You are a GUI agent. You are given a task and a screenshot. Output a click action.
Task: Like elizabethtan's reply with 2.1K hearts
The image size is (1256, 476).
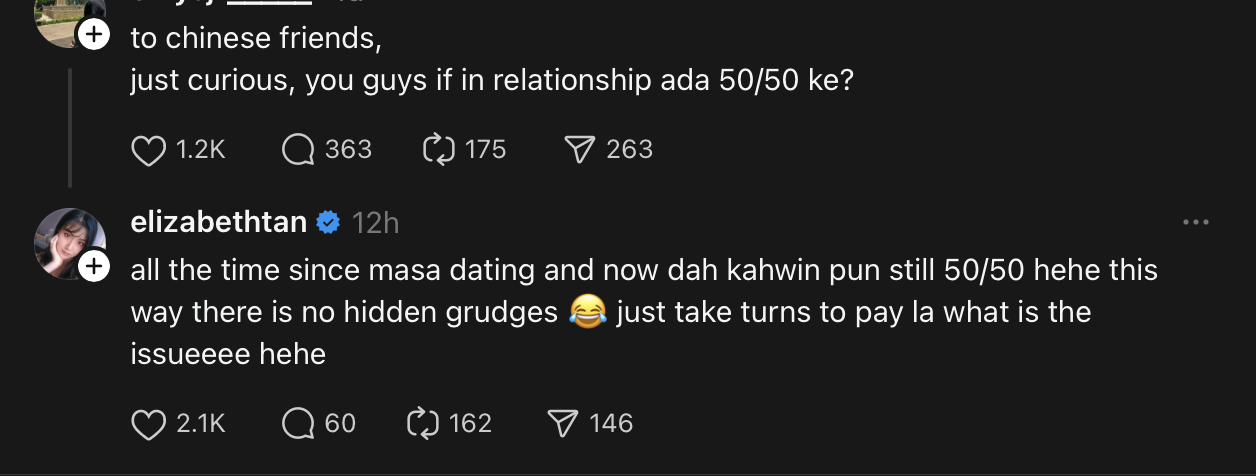(x=148, y=424)
